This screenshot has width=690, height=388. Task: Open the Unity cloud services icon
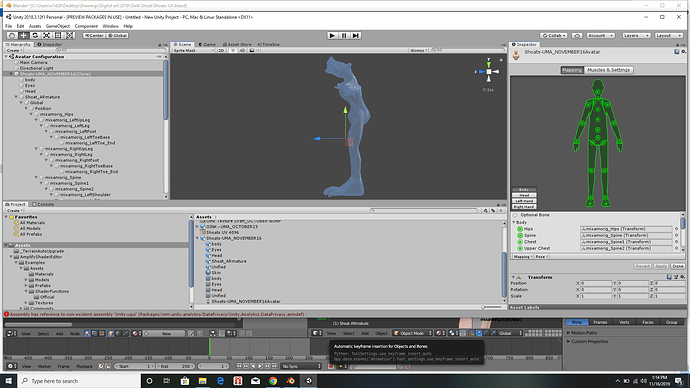(577, 35)
